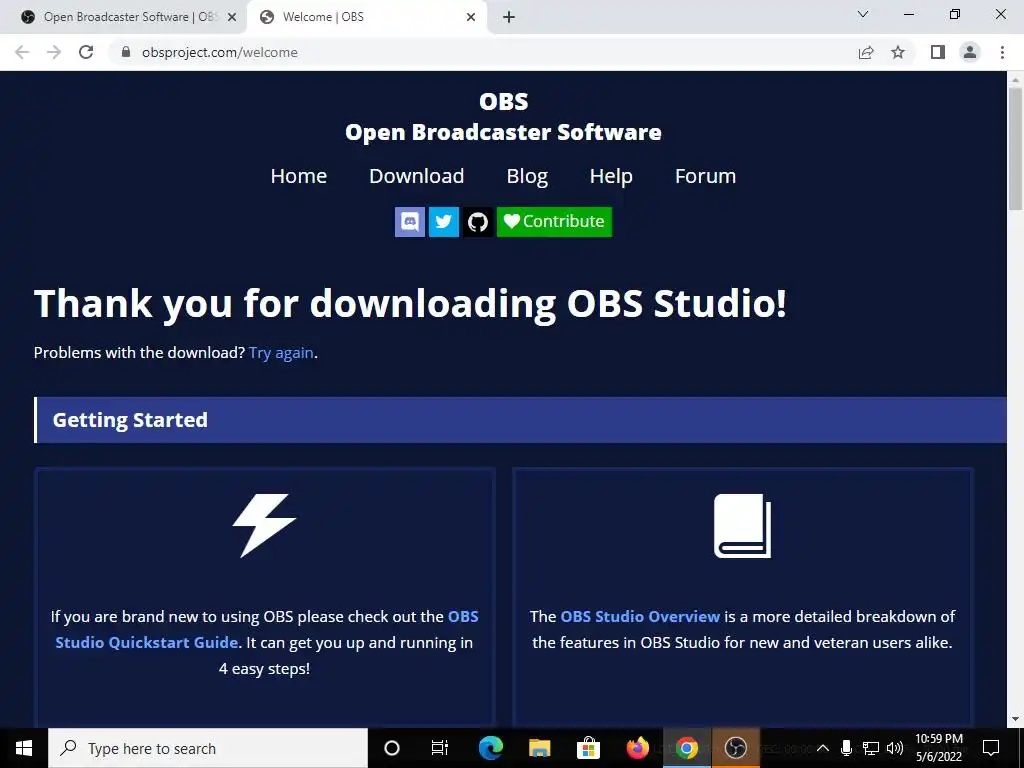Open Cortana circle icon on taskbar

[392, 748]
